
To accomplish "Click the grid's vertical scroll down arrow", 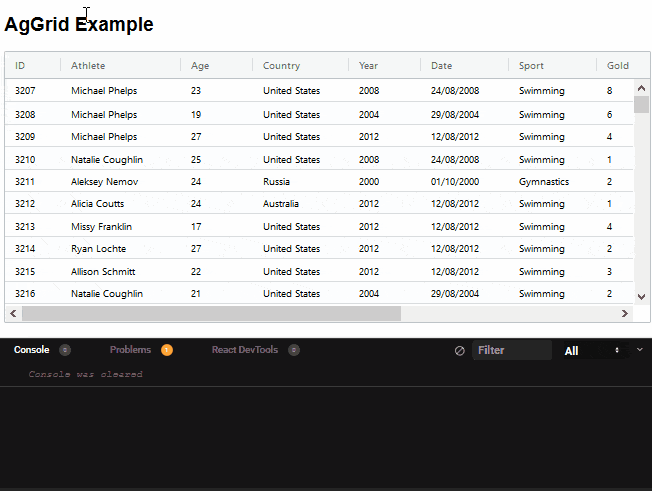I will (641, 296).
